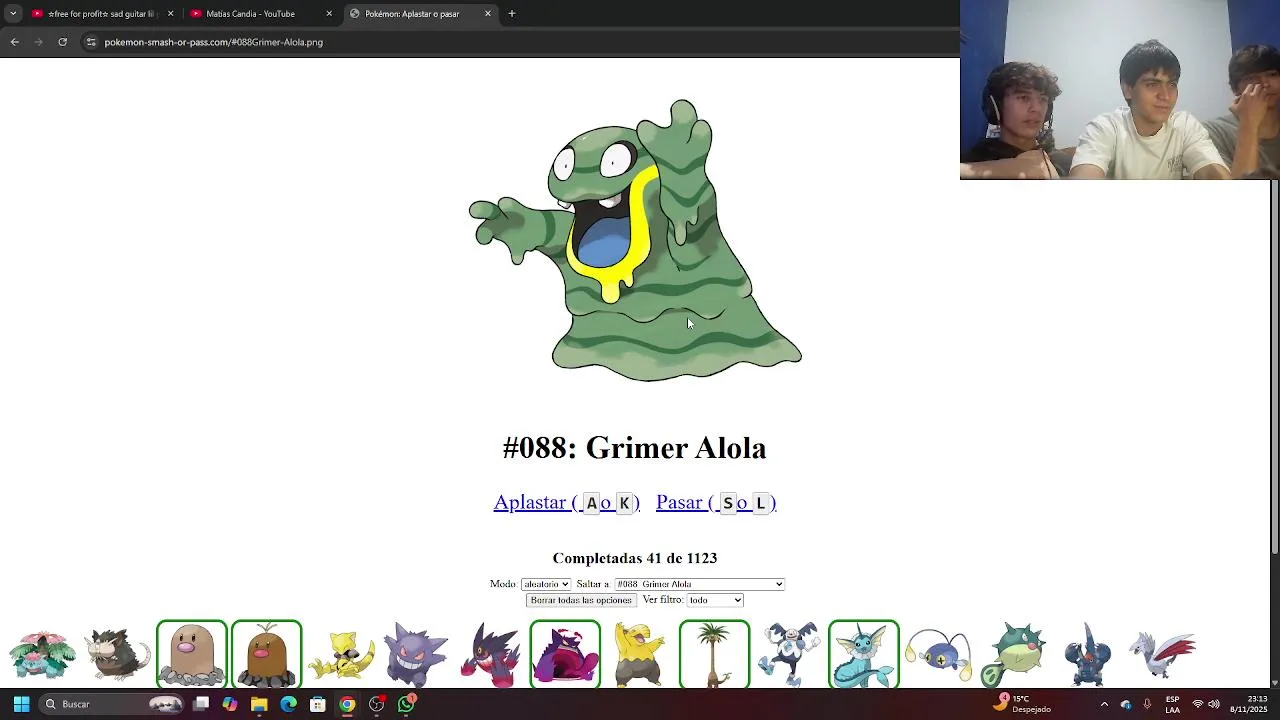This screenshot has height=720, width=1280.
Task: Open Microsoft Store from taskbar
Action: 318,704
